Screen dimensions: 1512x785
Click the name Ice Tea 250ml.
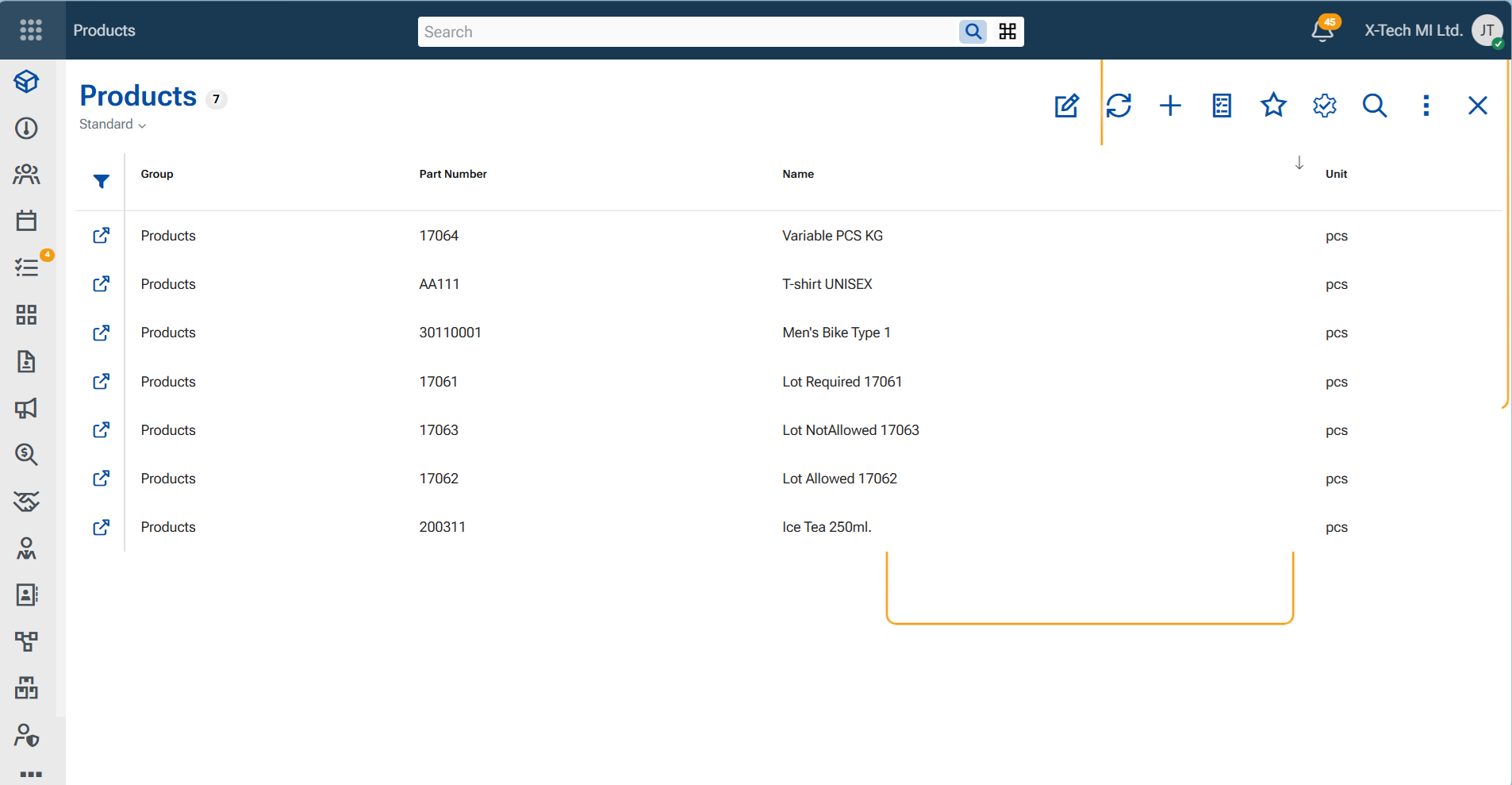(x=827, y=527)
